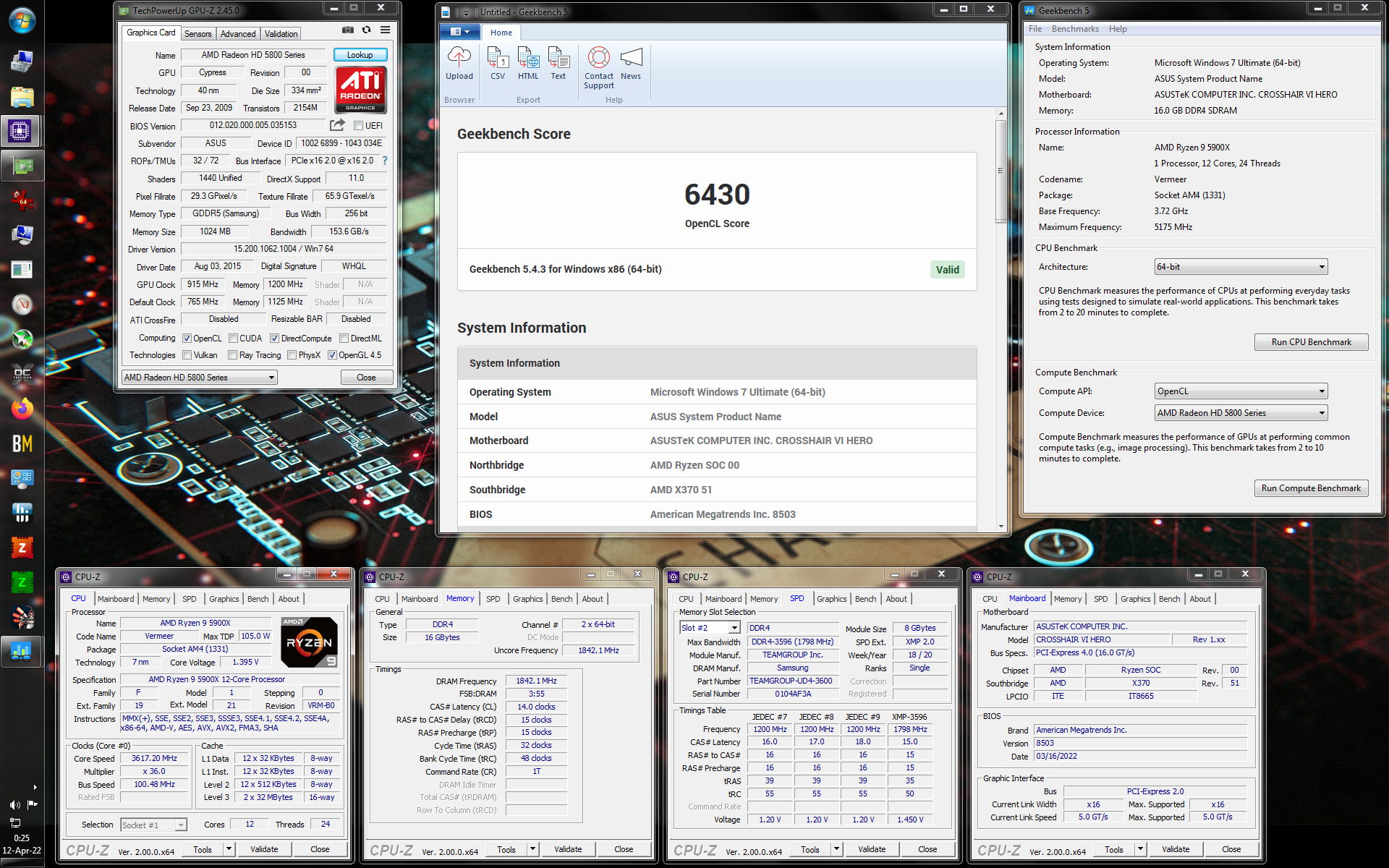Toggle the Ray Tracing checkbox
The height and width of the screenshot is (868, 1389).
[x=232, y=355]
